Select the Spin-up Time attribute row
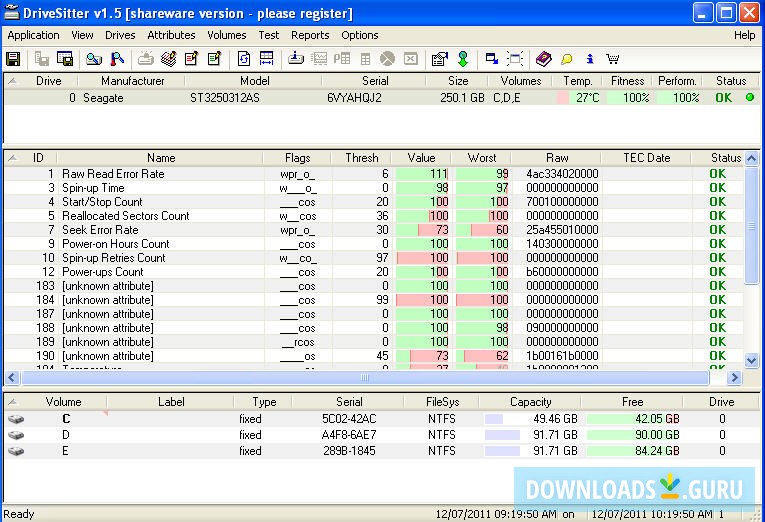Screen dimensions: 765x522 click(x=374, y=188)
